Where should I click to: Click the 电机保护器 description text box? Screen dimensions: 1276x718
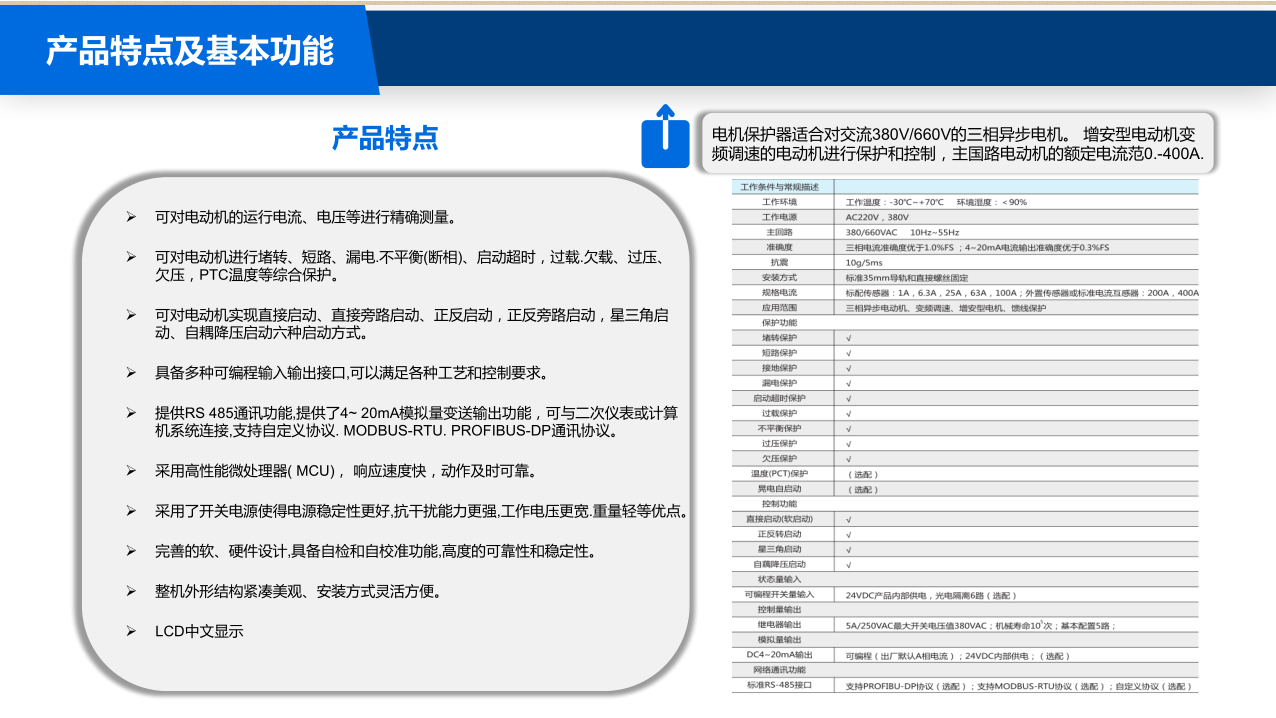[x=957, y=144]
